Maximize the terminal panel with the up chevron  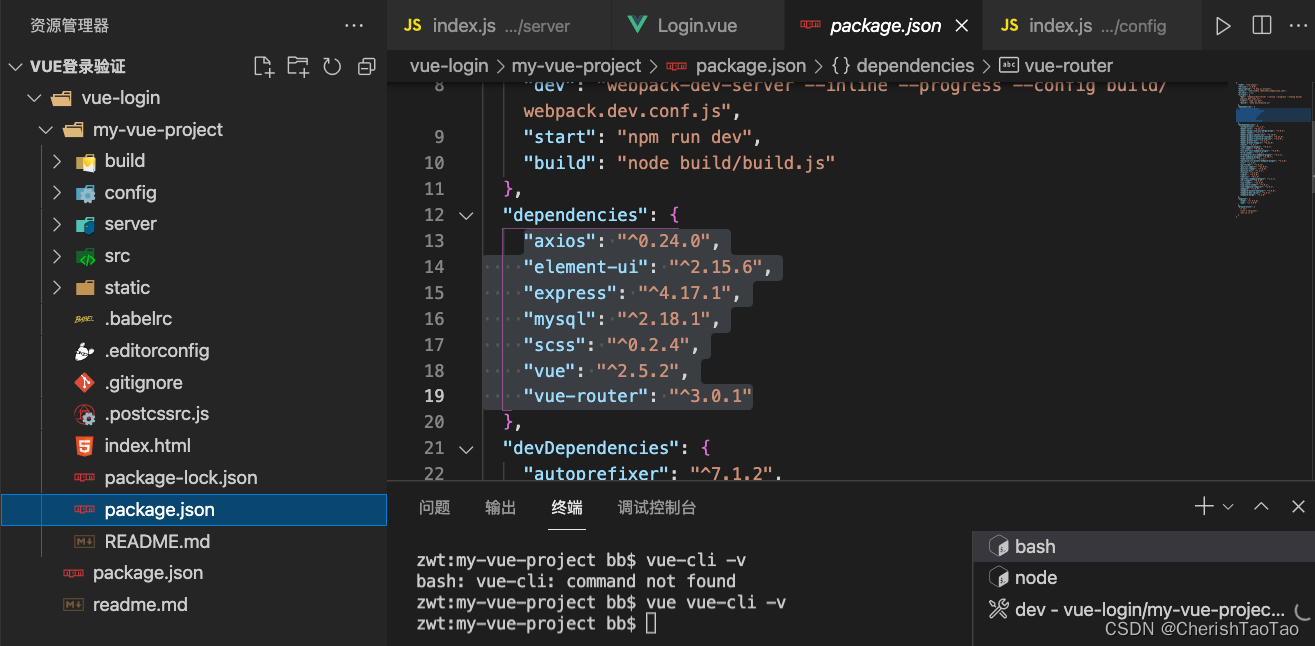click(x=1262, y=507)
